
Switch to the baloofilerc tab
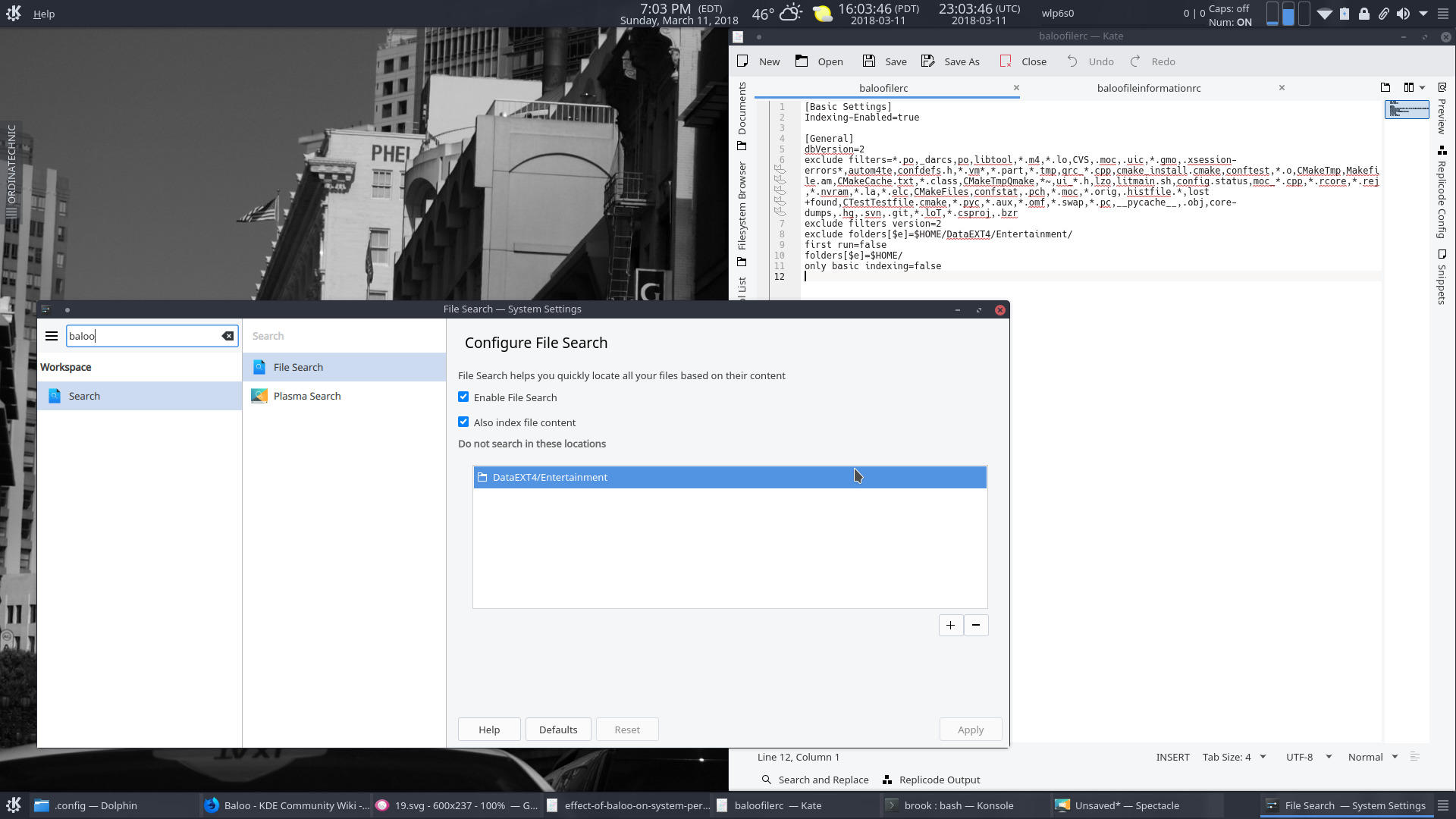click(x=883, y=88)
